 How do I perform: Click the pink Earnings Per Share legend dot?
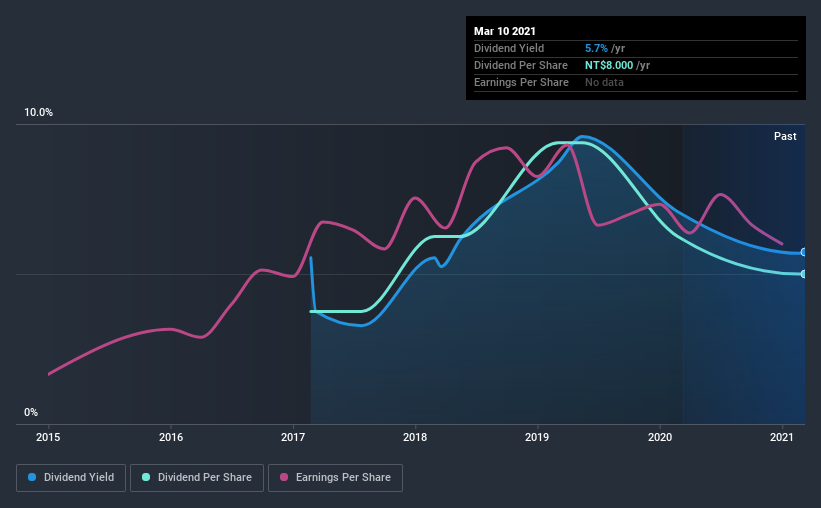coord(284,477)
